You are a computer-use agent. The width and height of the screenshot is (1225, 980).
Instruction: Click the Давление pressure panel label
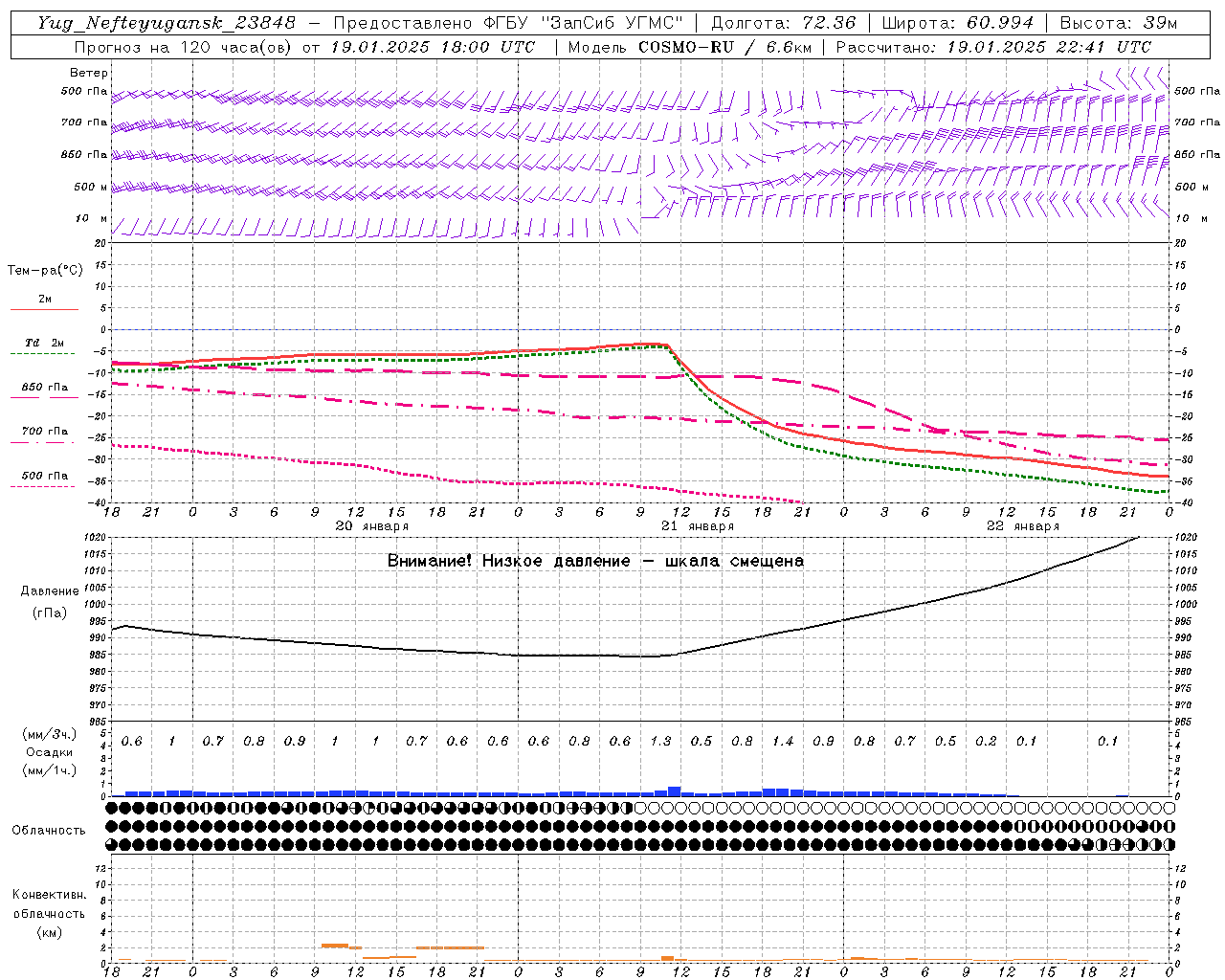point(50,591)
